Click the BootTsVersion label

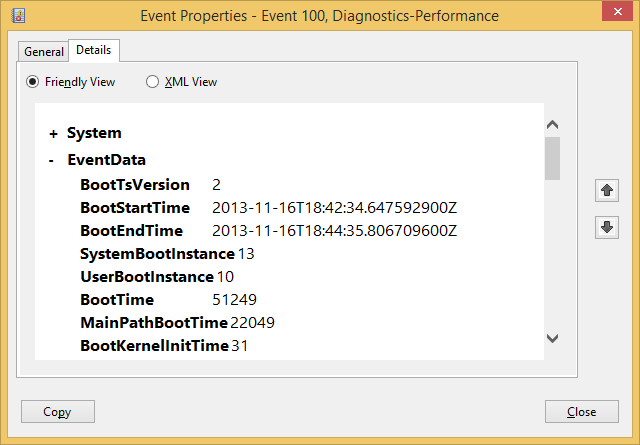[x=134, y=185]
